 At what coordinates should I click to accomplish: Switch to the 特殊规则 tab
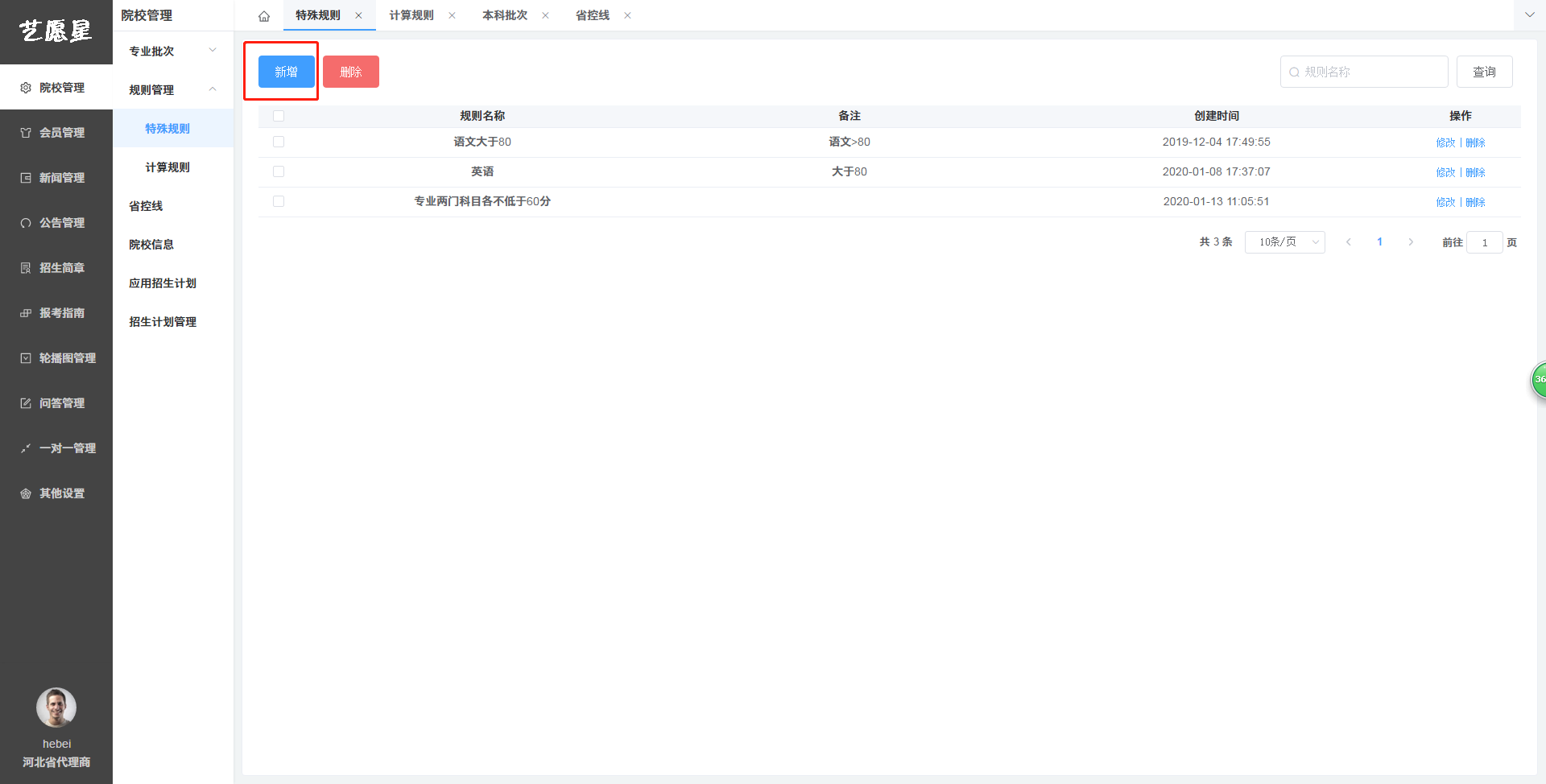(318, 15)
